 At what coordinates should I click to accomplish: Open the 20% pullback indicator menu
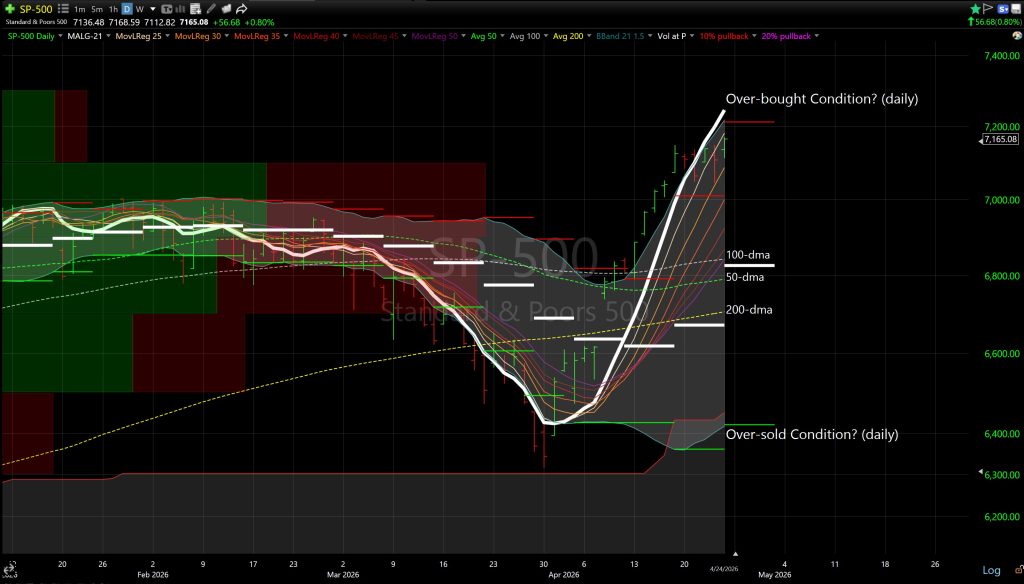817,36
